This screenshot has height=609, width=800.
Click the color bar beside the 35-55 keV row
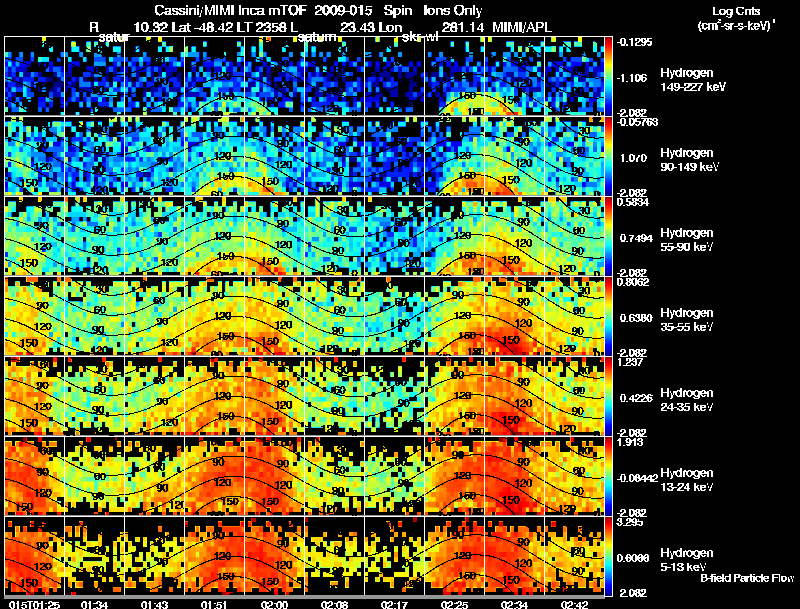click(x=608, y=316)
